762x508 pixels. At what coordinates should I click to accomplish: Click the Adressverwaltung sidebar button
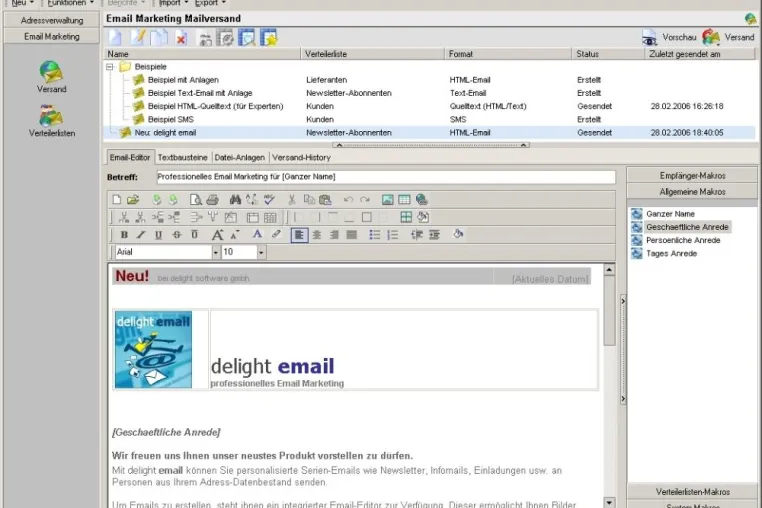52,20
